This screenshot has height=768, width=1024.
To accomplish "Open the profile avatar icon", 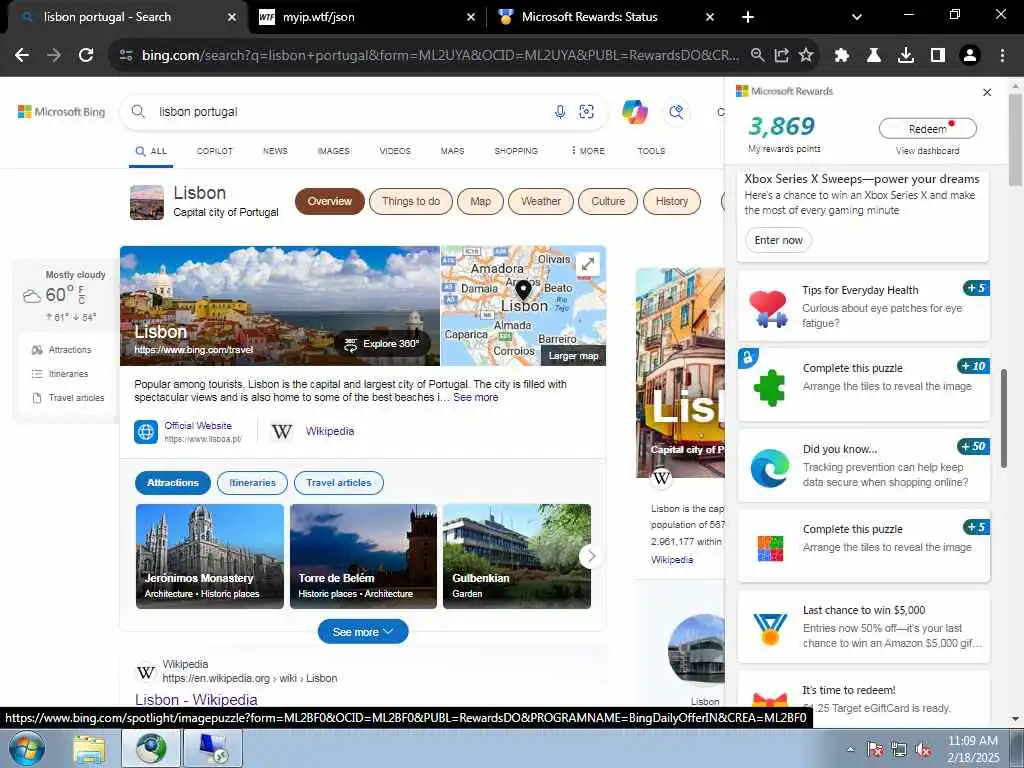I will tap(970, 56).
